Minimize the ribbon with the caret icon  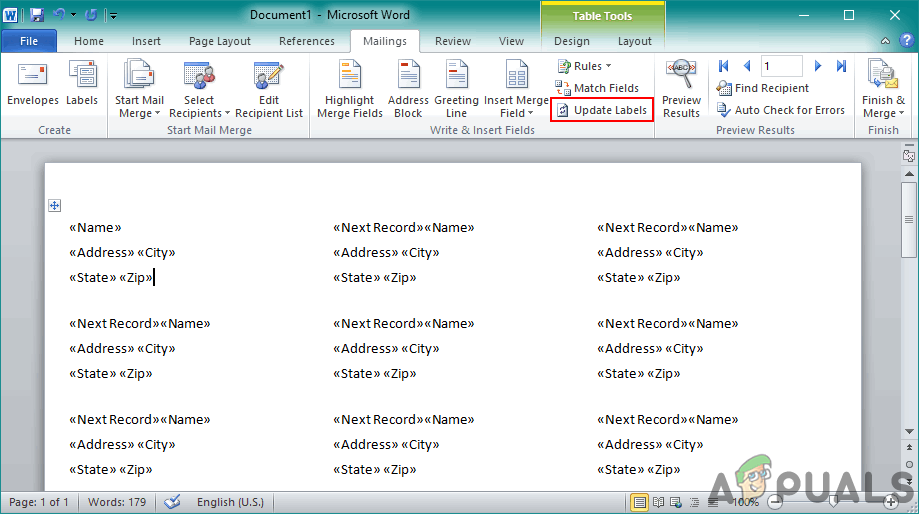[x=885, y=41]
